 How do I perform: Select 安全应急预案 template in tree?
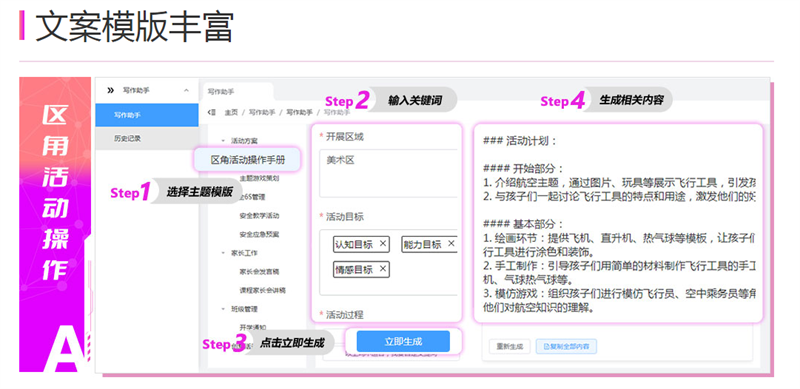259,234
